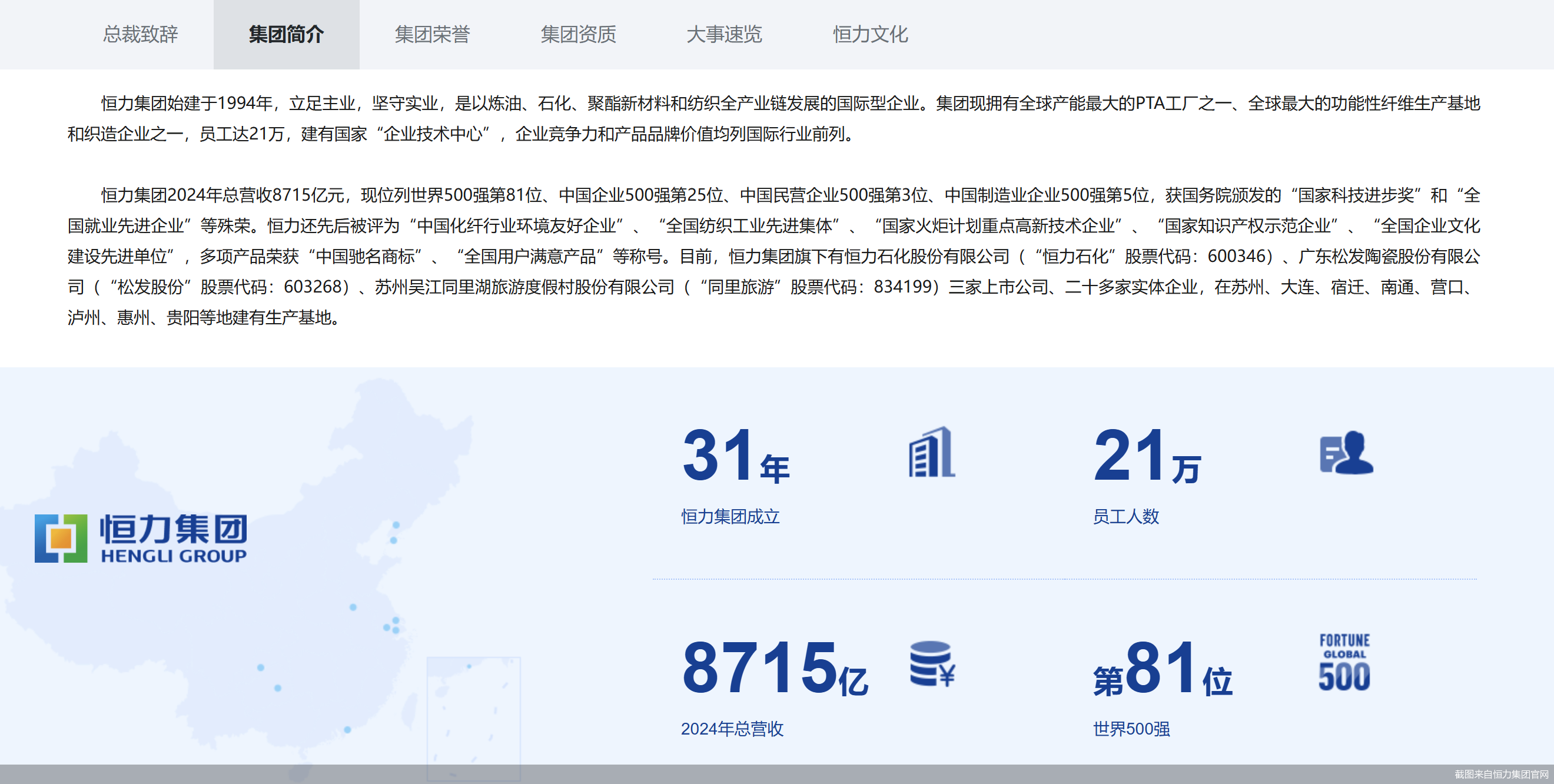Go to the 大事速览 tab

pyautogui.click(x=724, y=34)
